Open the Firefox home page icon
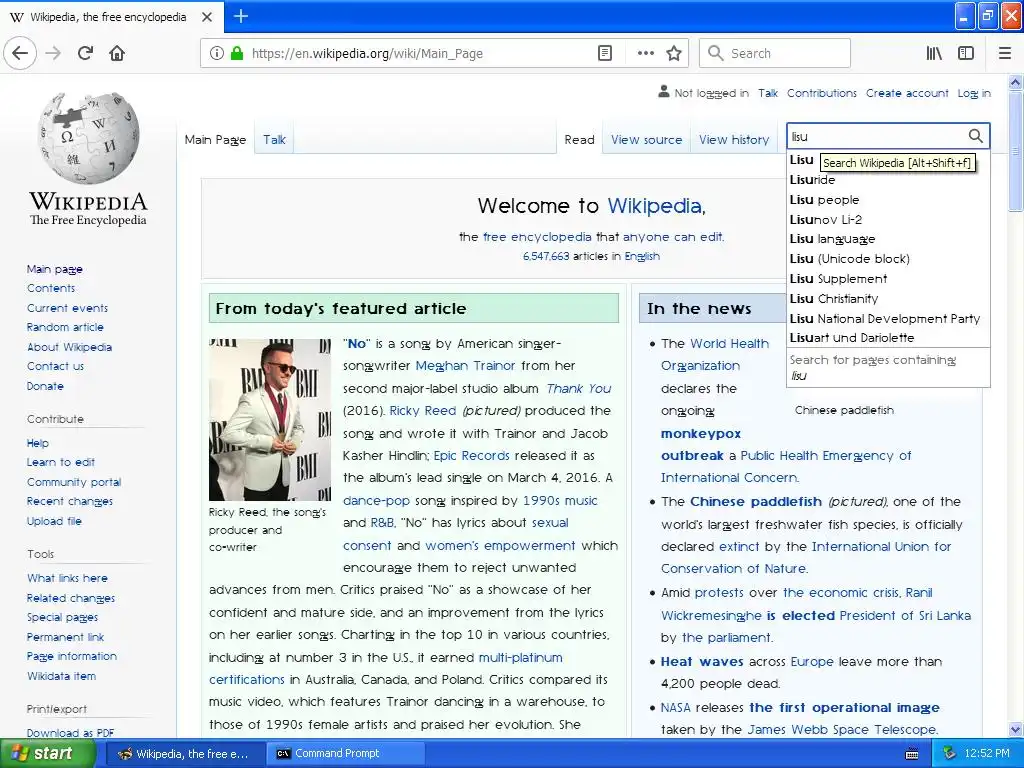 pos(117,54)
